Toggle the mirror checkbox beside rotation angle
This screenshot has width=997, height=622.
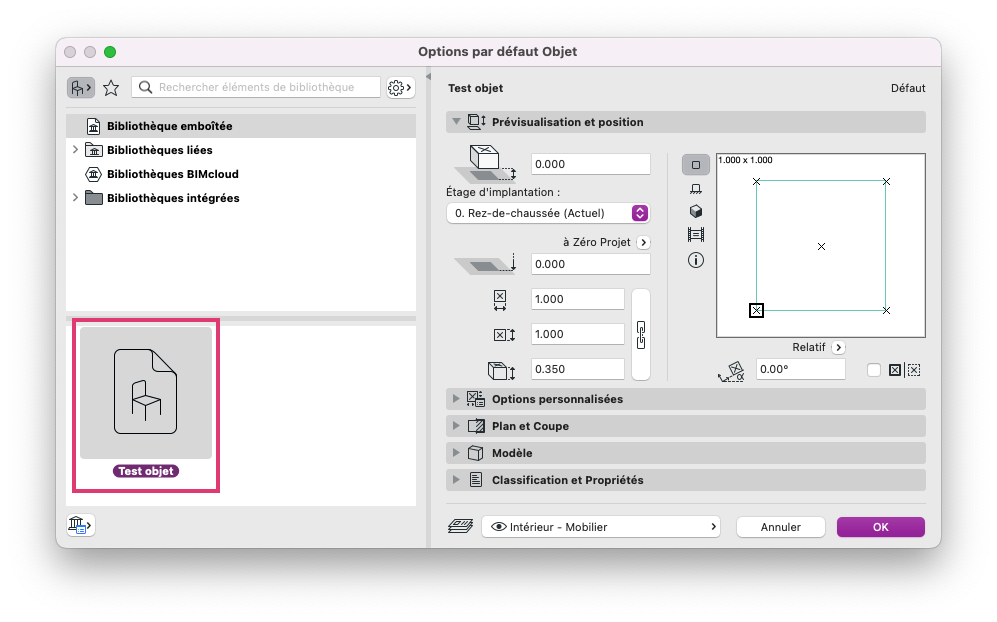tap(874, 370)
